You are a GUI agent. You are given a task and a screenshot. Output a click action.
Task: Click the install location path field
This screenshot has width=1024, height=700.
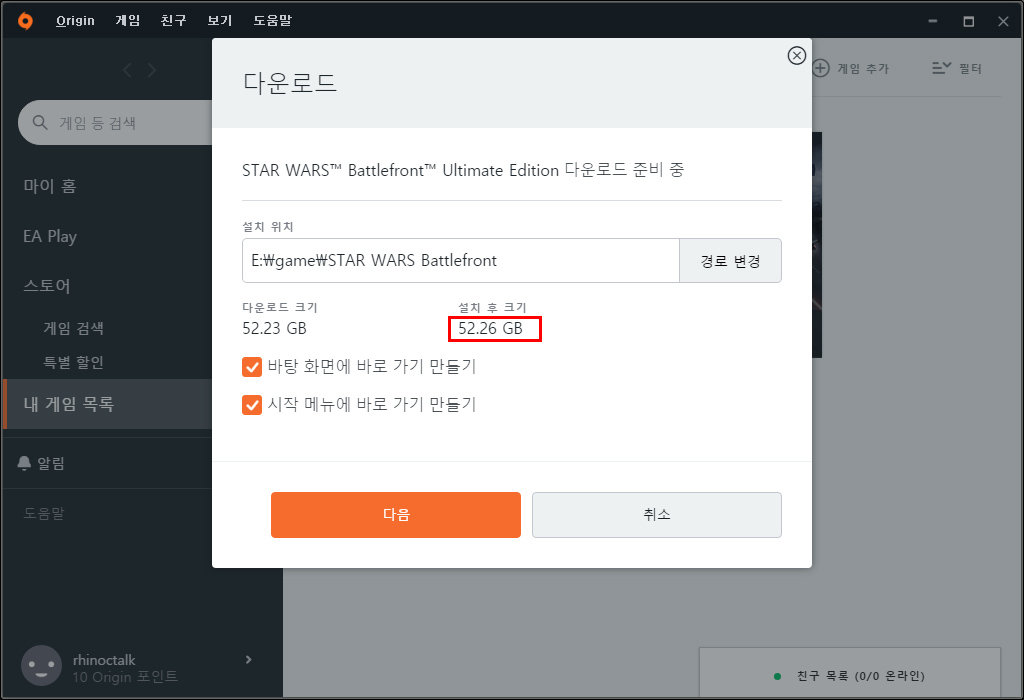click(460, 261)
